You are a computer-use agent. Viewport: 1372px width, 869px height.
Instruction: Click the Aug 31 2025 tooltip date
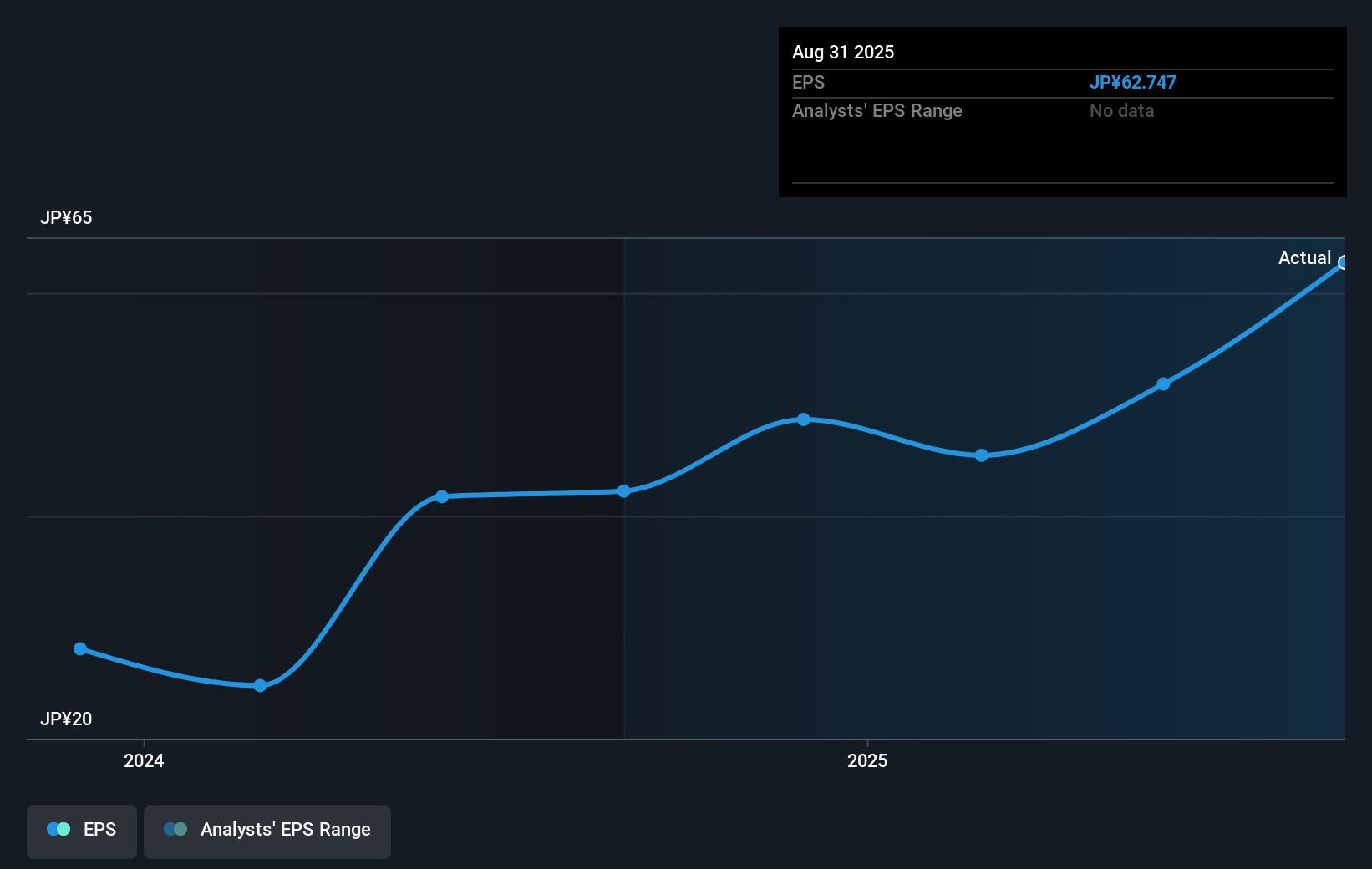pos(843,52)
